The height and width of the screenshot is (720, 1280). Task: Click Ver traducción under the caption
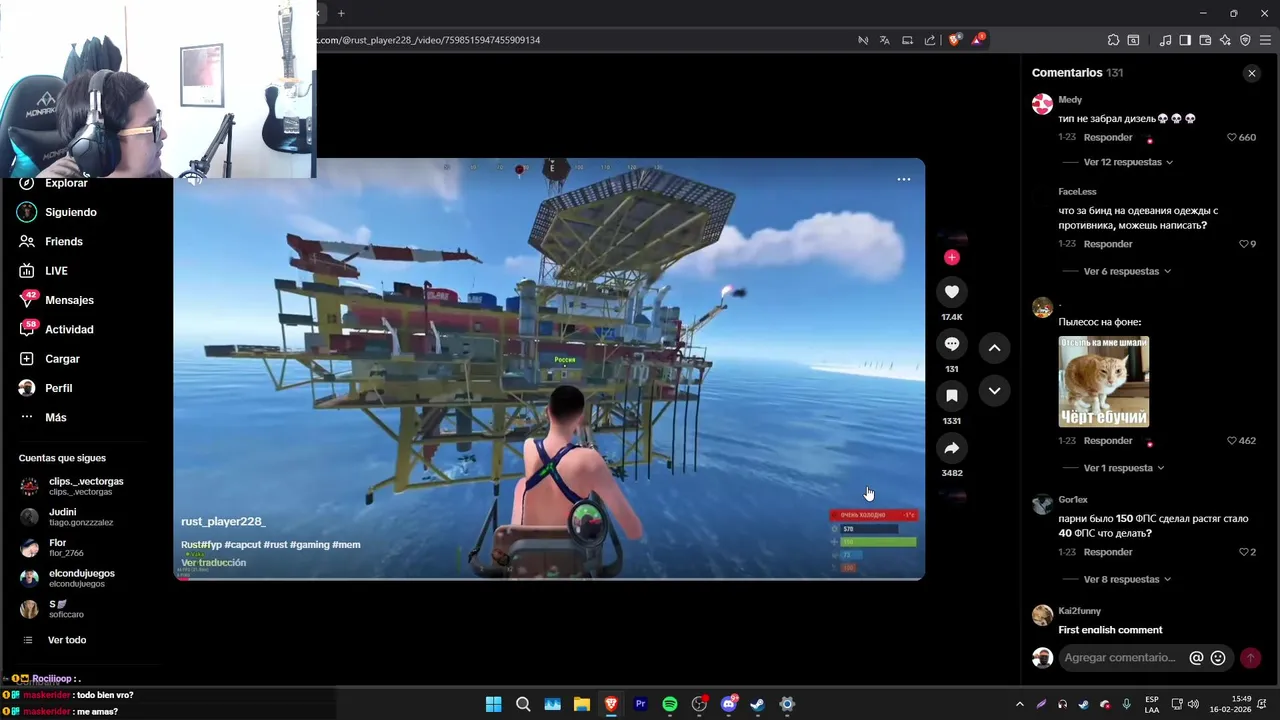tap(214, 563)
